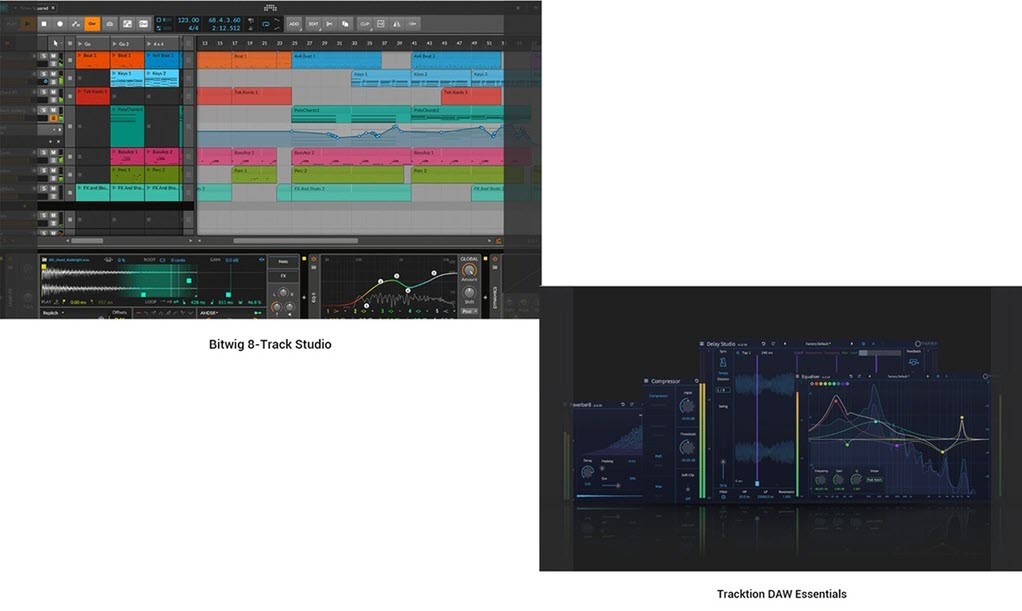The image size is (1022, 611).
Task: Solo the Keys track
Action: pos(44,74)
